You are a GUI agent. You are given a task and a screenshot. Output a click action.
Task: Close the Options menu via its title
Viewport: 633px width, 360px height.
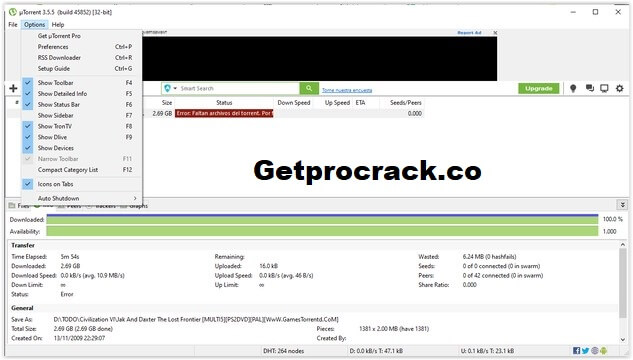34,25
